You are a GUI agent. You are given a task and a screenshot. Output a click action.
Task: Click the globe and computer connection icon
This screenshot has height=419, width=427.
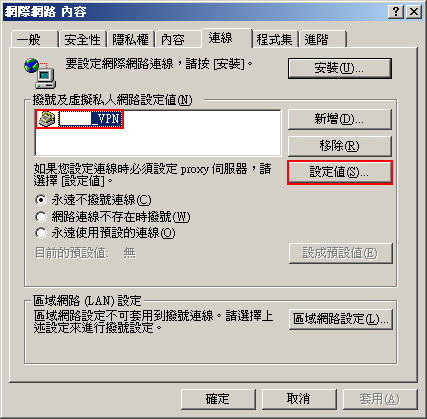click(x=40, y=73)
